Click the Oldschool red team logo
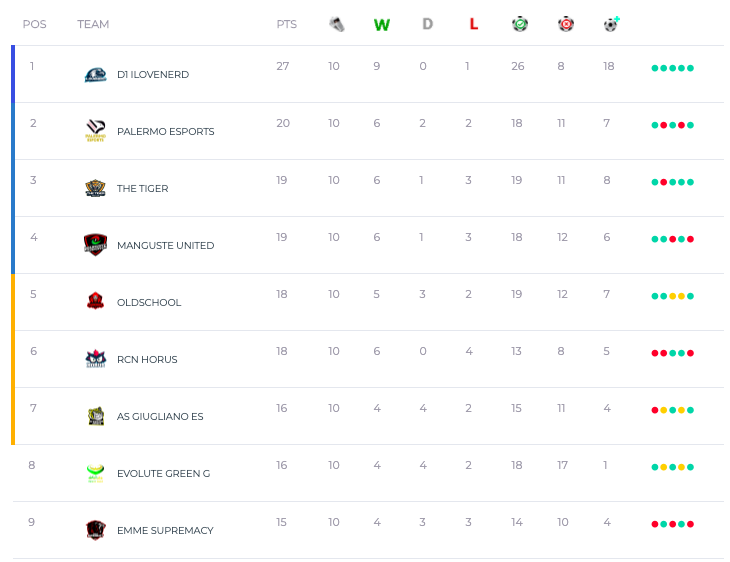 pos(95,301)
